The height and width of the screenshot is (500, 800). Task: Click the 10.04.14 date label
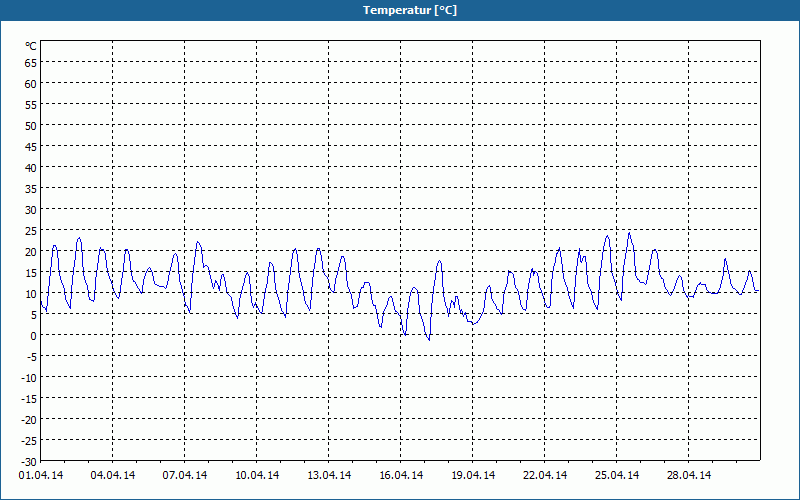click(257, 475)
